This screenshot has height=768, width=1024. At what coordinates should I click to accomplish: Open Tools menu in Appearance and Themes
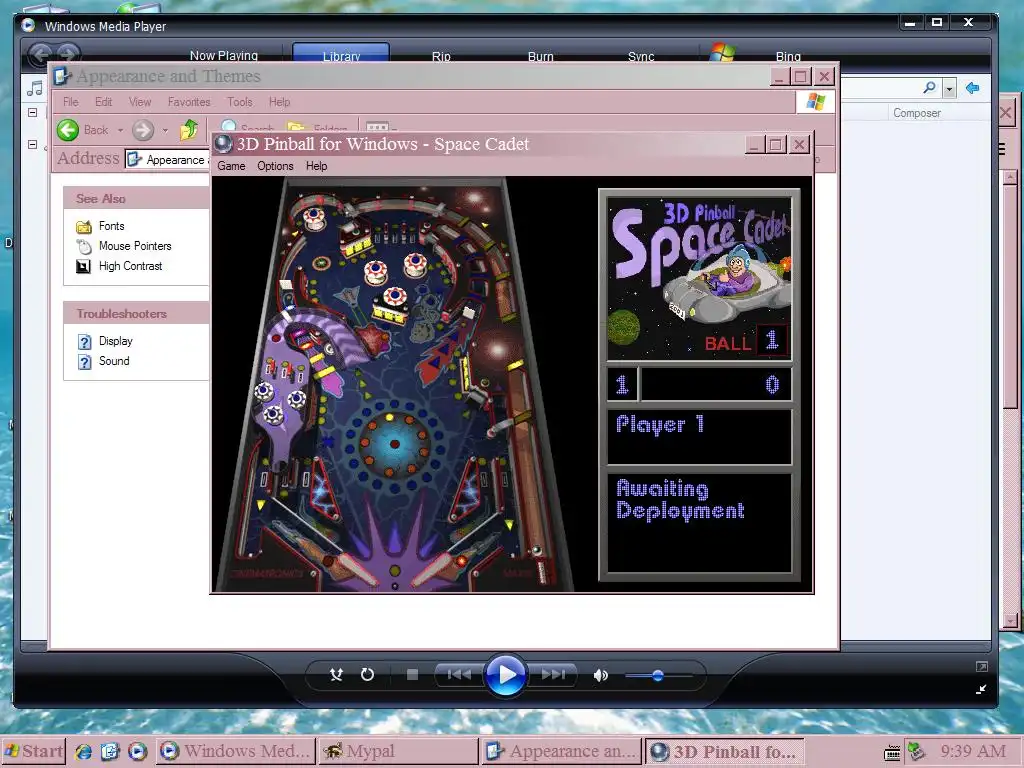(240, 102)
